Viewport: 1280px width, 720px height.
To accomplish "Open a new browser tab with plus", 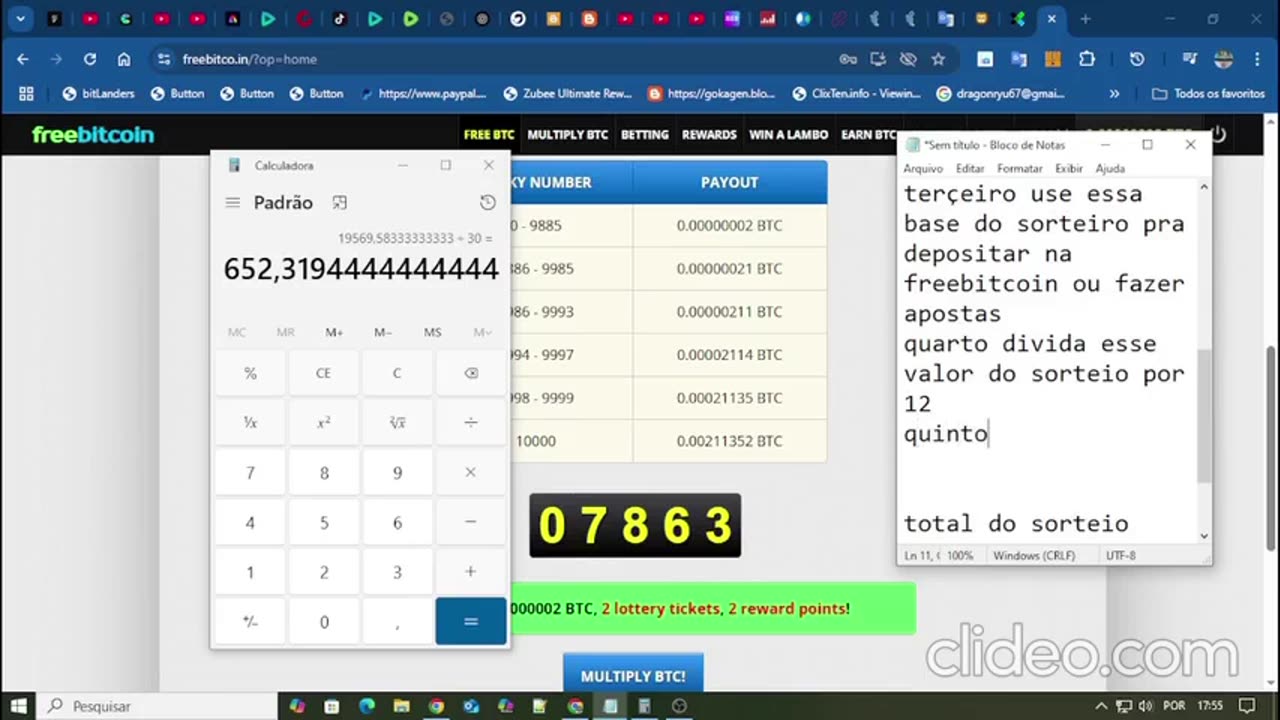I will pyautogui.click(x=1085, y=18).
